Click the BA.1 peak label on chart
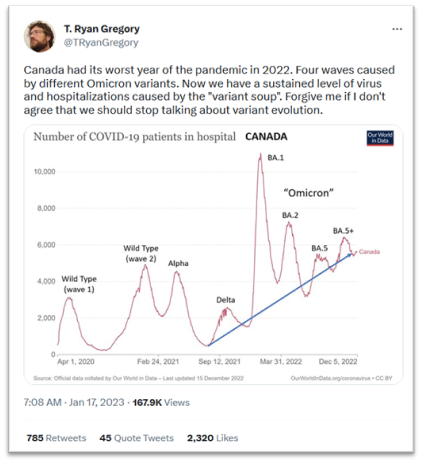 pos(276,158)
